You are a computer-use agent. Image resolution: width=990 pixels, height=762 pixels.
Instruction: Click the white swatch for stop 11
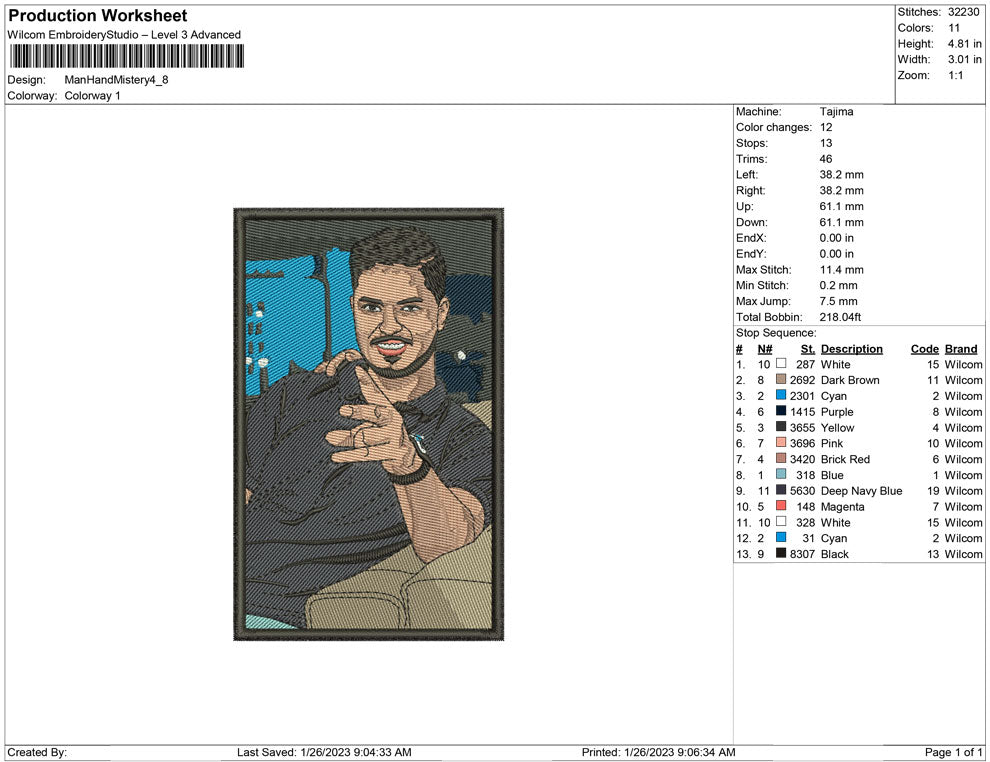point(781,521)
